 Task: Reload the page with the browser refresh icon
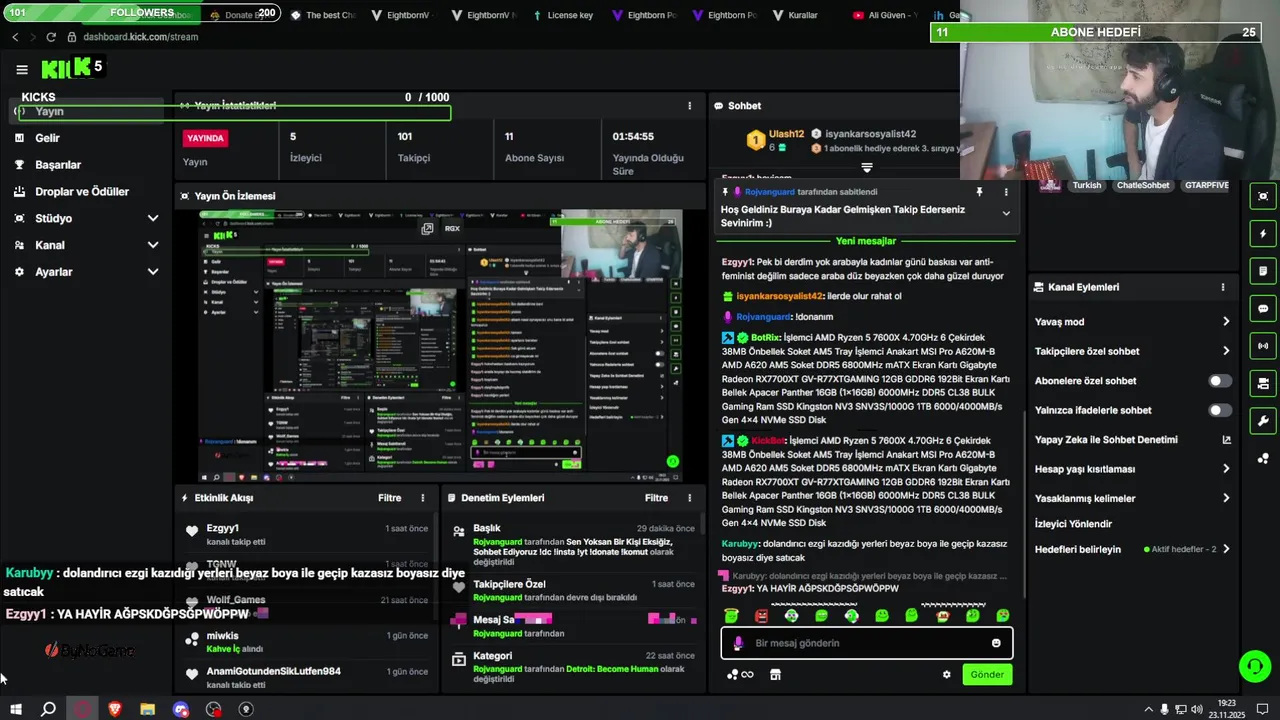coord(51,37)
